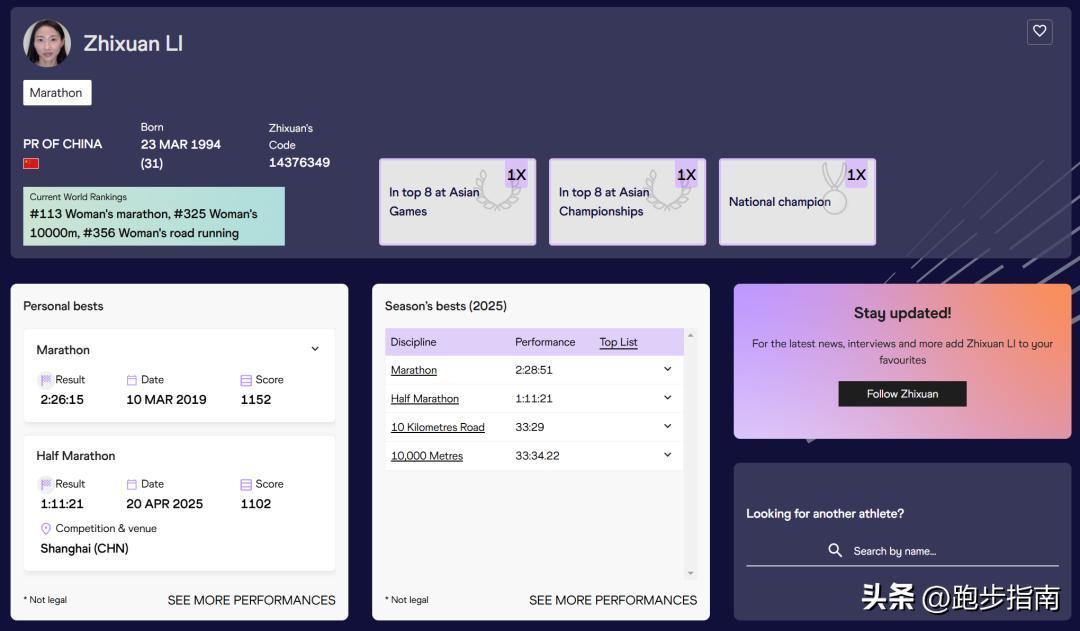Select the Marathon discipline tag
1080x631 pixels.
click(57, 93)
